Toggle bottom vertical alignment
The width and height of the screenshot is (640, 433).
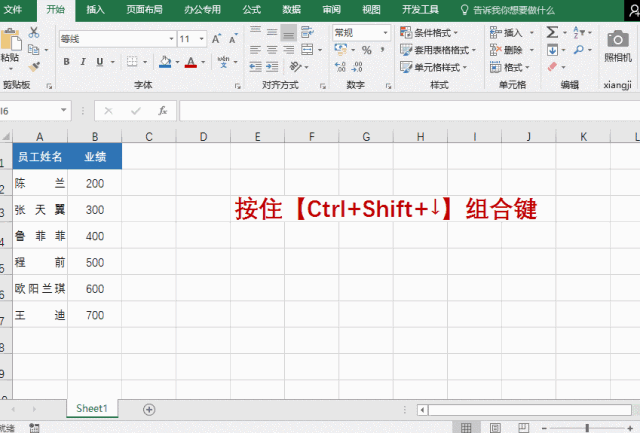(x=289, y=32)
